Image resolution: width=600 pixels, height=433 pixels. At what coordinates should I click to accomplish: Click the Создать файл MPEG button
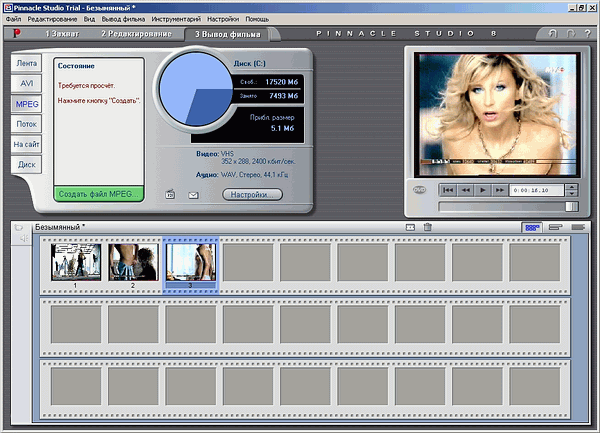99,194
